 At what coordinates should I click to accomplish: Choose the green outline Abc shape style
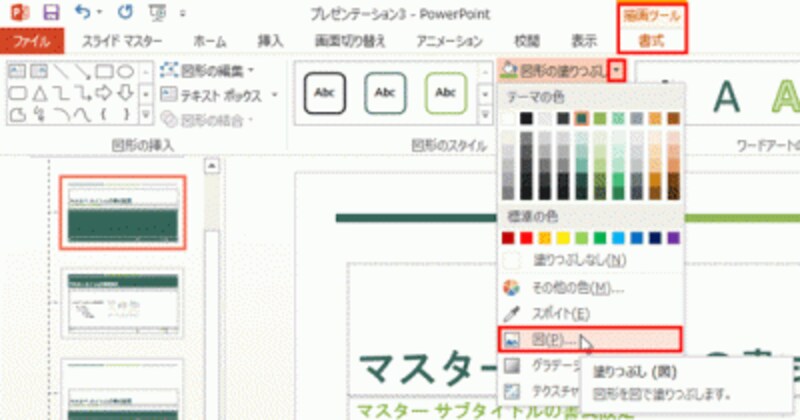pos(445,93)
